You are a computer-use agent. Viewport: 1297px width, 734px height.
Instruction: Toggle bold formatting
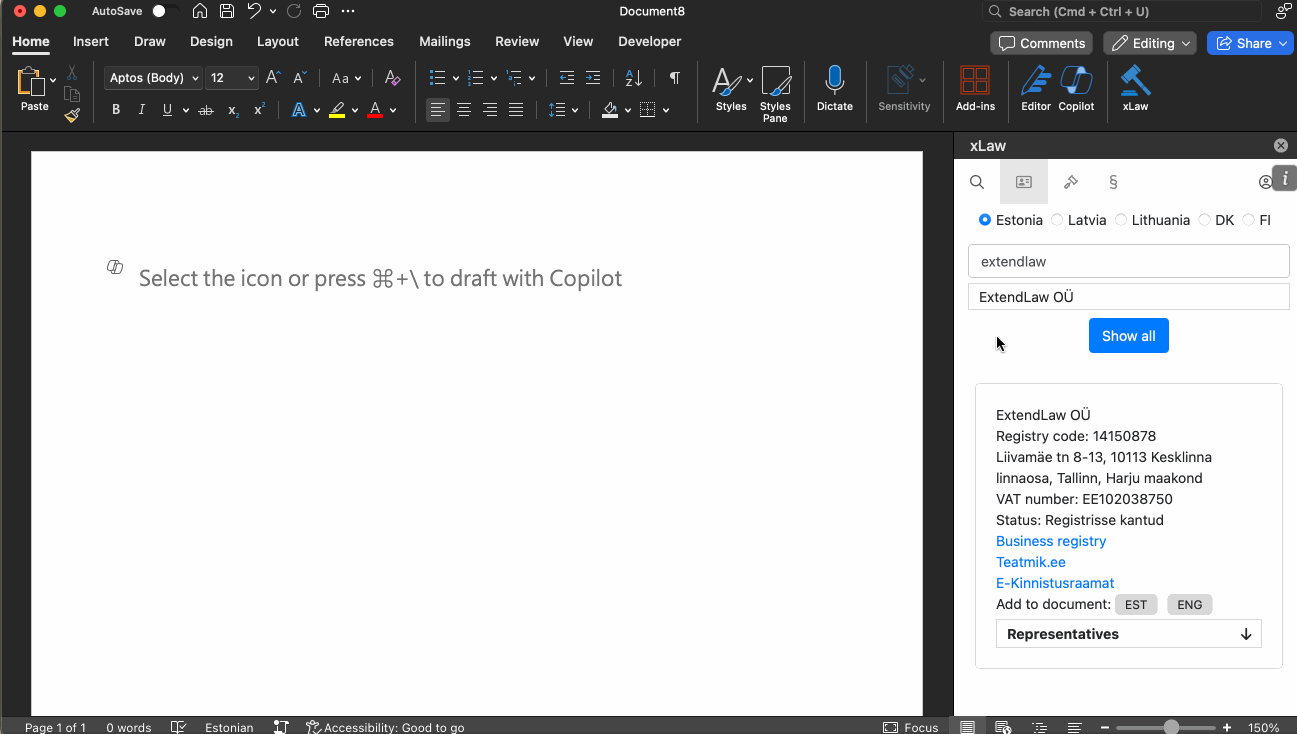pos(116,110)
